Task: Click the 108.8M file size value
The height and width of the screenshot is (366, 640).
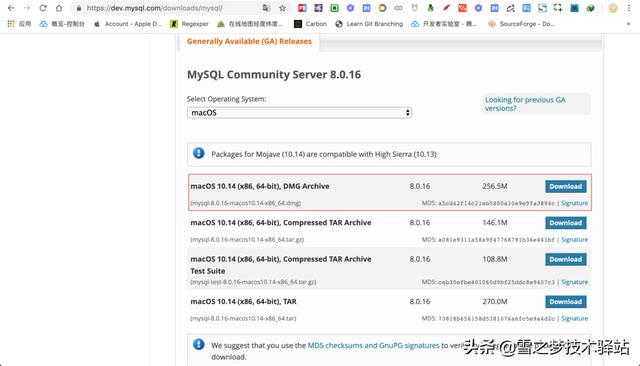Action: point(495,259)
